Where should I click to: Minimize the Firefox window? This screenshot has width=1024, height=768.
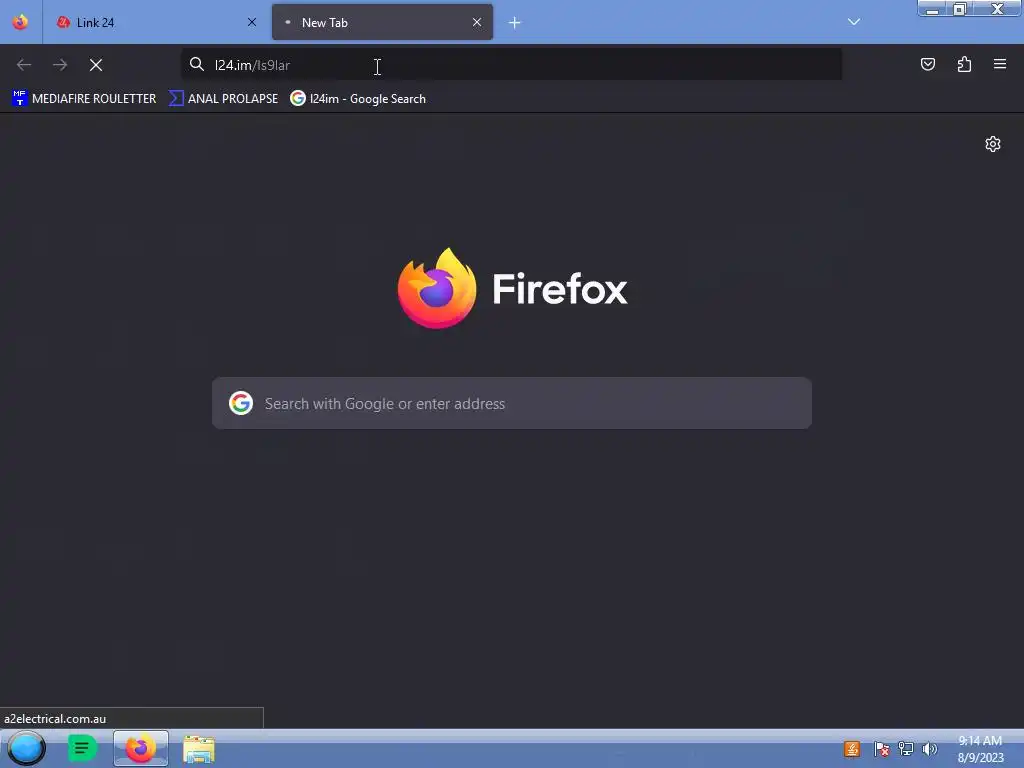point(933,8)
